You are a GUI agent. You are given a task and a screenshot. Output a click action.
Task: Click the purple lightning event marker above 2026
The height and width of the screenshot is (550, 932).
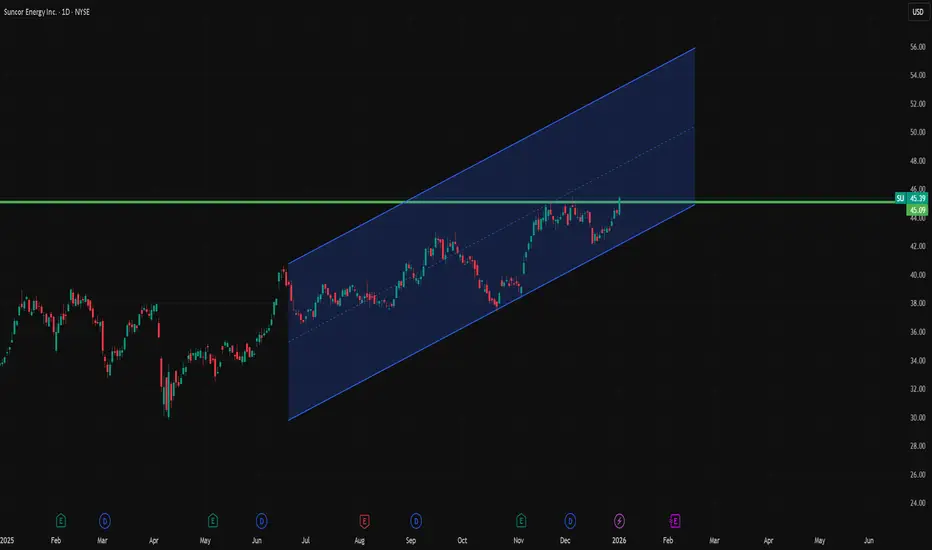[619, 521]
